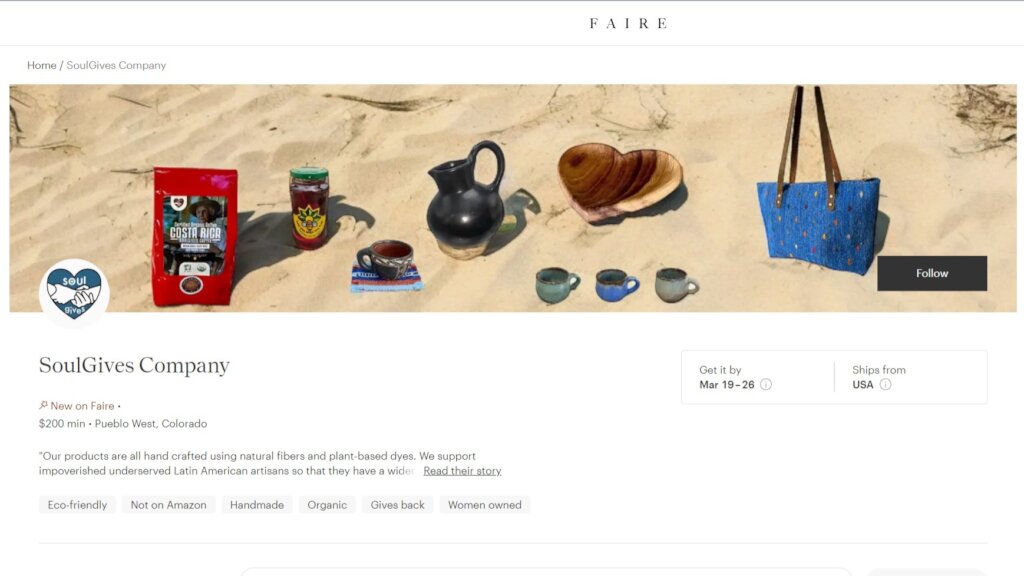Click the info icon next to USA
Viewport: 1024px width, 576px height.
tap(885, 385)
